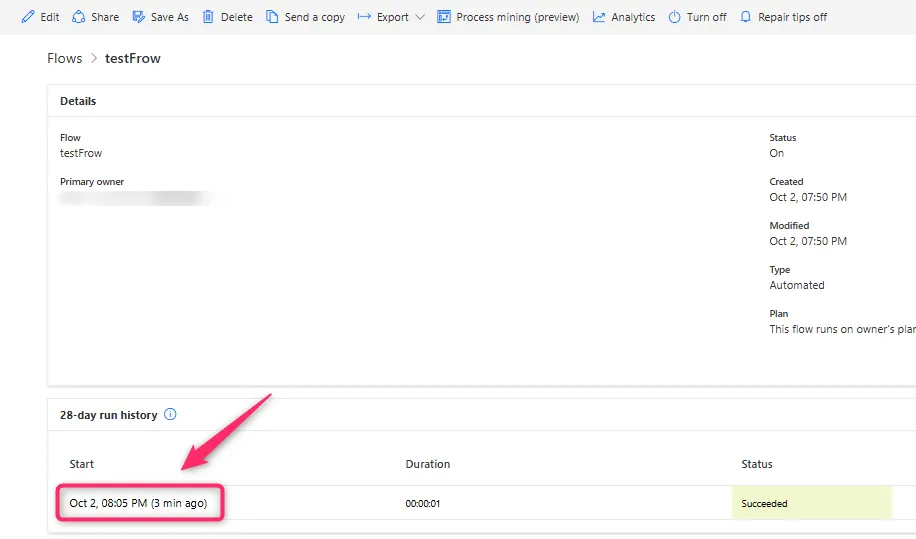Viewport: 916px width, 539px height.
Task: Click the Send a copy icon
Action: (x=272, y=17)
